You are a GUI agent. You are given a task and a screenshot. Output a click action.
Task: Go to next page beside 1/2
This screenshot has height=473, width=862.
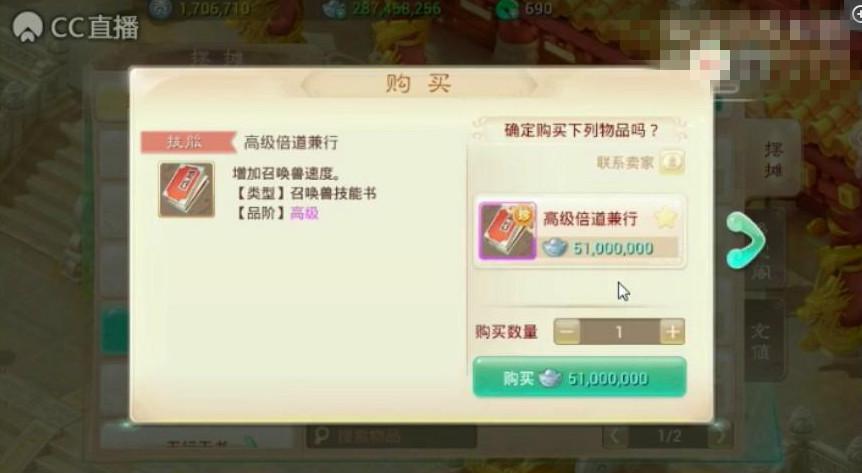click(x=718, y=436)
